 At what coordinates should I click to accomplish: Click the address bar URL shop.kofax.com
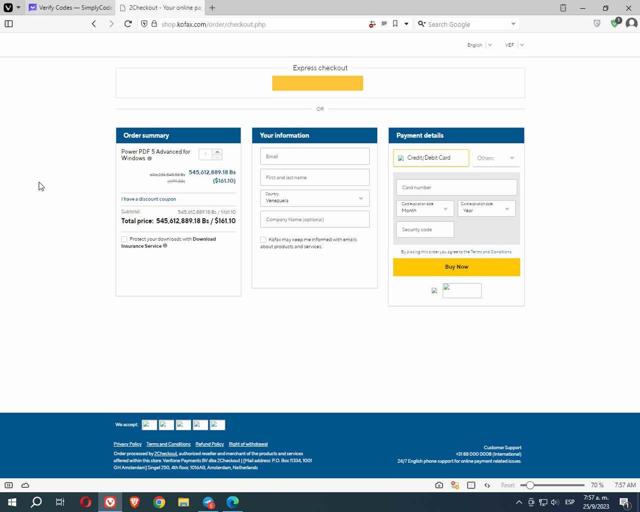(x=213, y=24)
